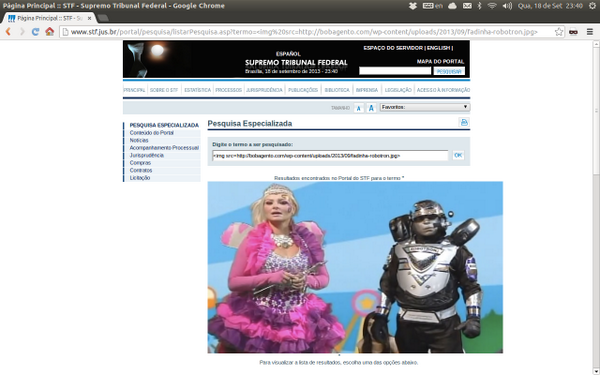The image size is (600, 375).
Task: Click the ESPAÑOL language link
Action: click(288, 54)
